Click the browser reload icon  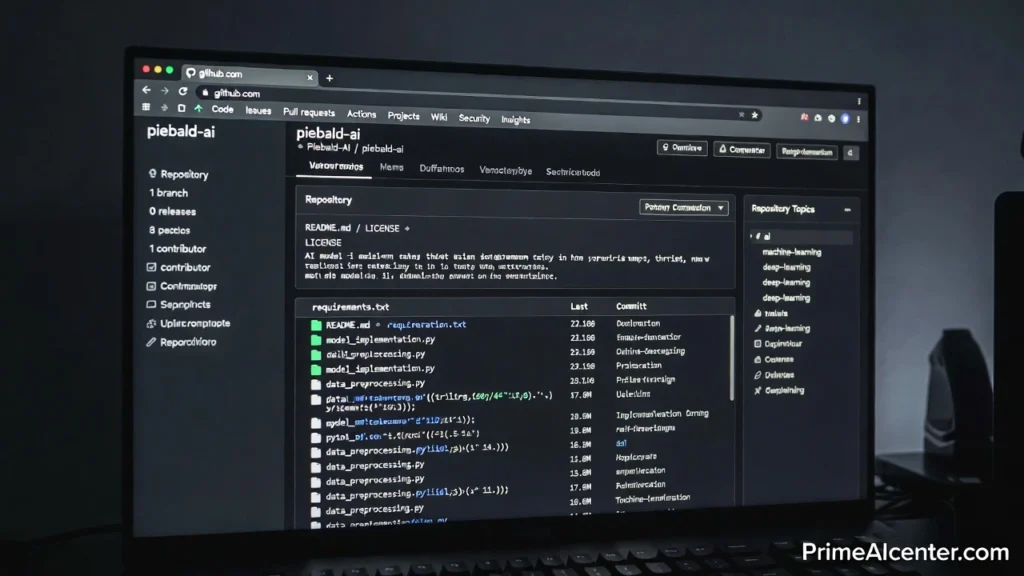(182, 91)
